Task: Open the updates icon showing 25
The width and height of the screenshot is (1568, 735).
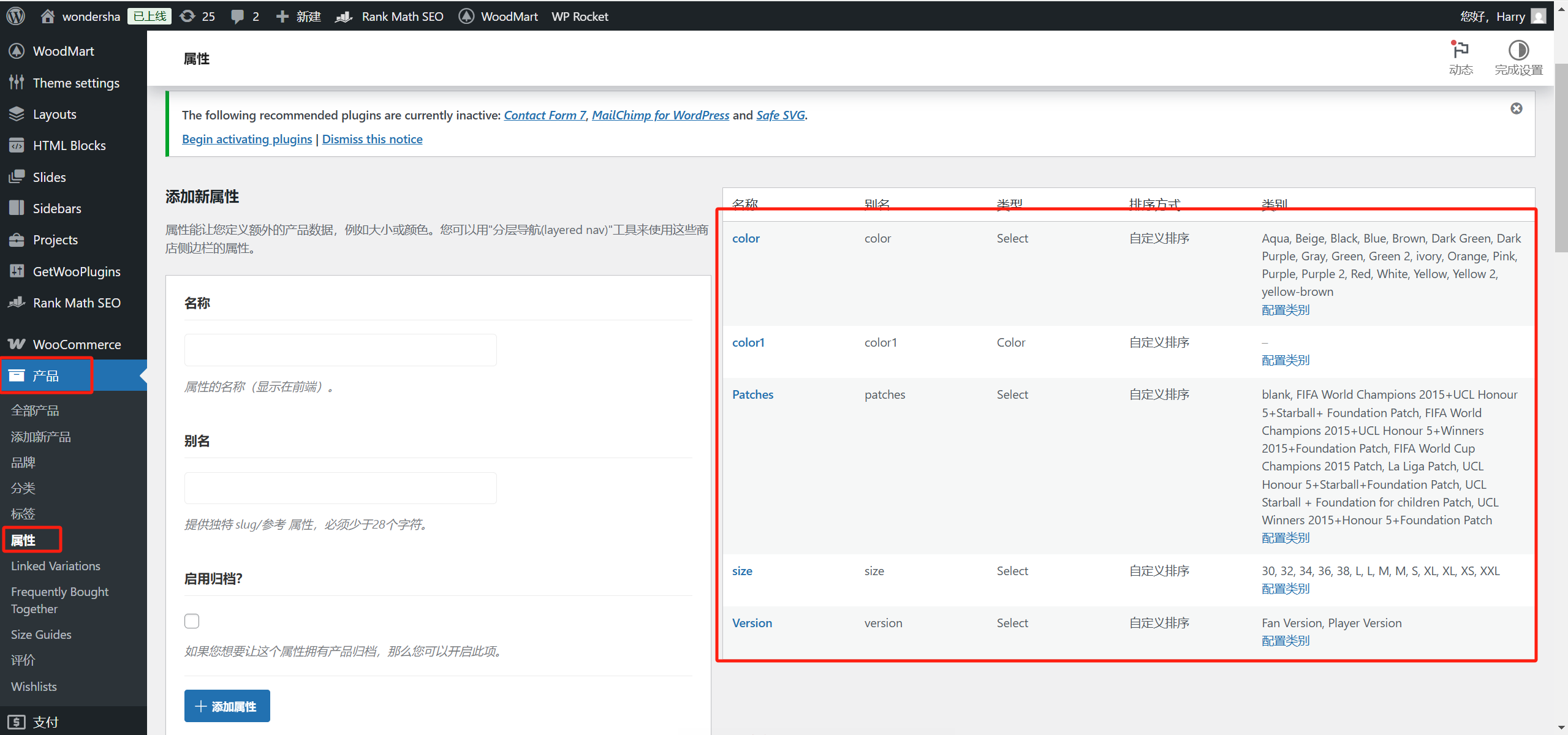Action: coord(187,16)
